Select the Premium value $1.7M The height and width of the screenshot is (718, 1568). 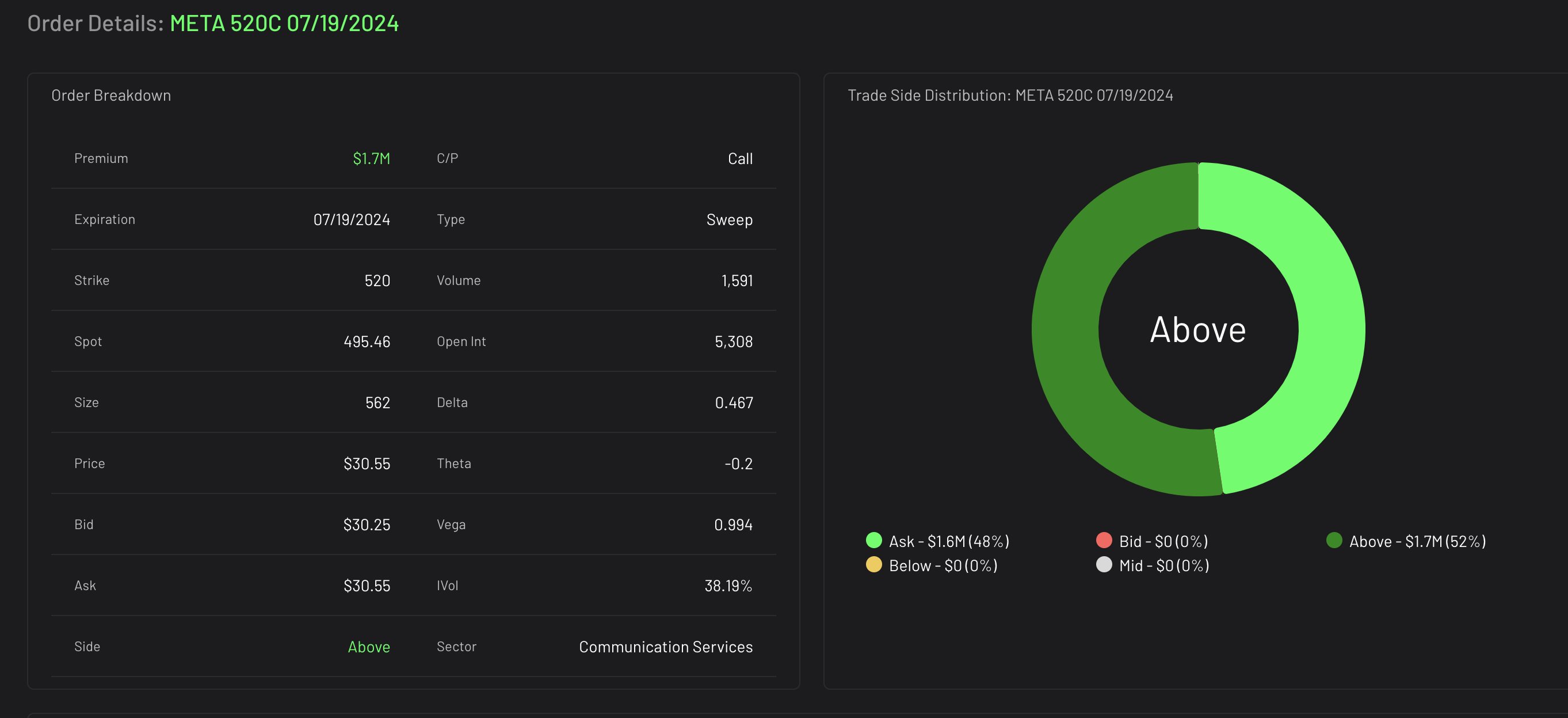(371, 158)
